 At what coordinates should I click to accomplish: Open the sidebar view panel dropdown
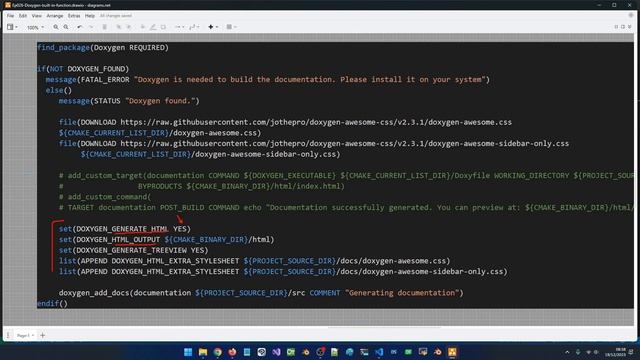click(12, 27)
